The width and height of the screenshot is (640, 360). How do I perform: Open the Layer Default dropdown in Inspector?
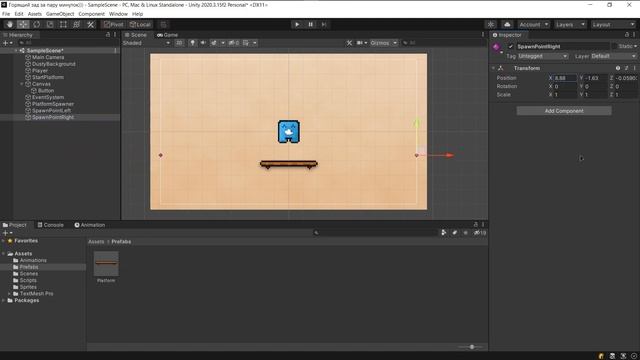[613, 56]
